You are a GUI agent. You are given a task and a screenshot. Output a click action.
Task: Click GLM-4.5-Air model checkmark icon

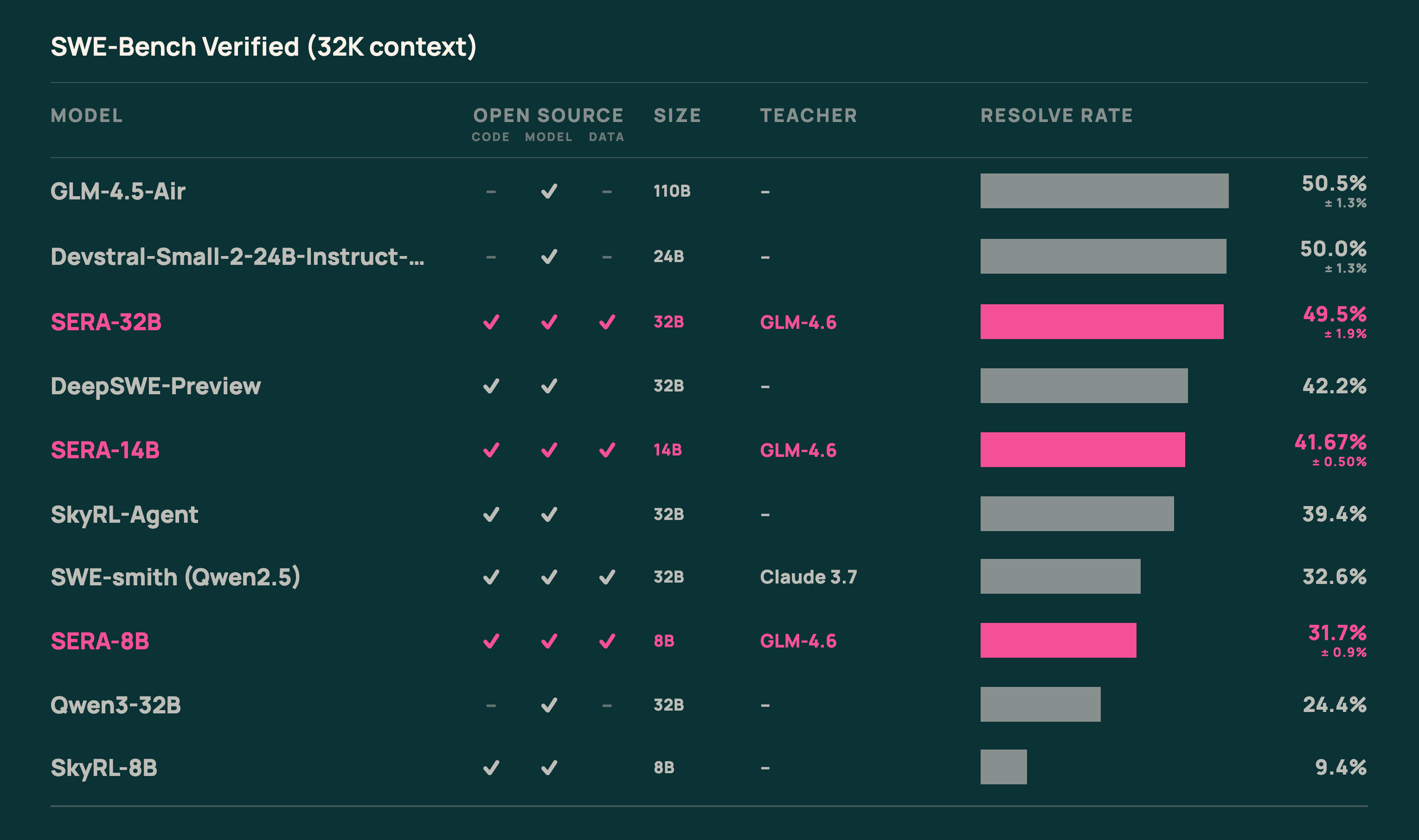click(549, 191)
